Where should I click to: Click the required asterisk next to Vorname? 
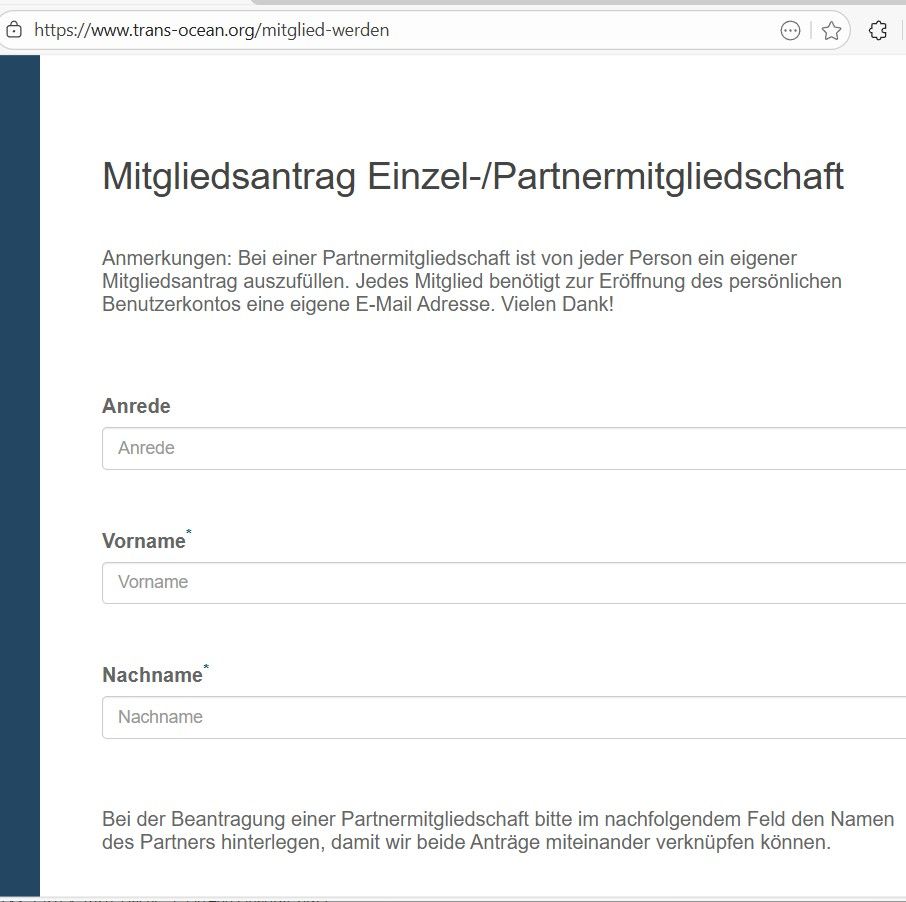[x=189, y=533]
